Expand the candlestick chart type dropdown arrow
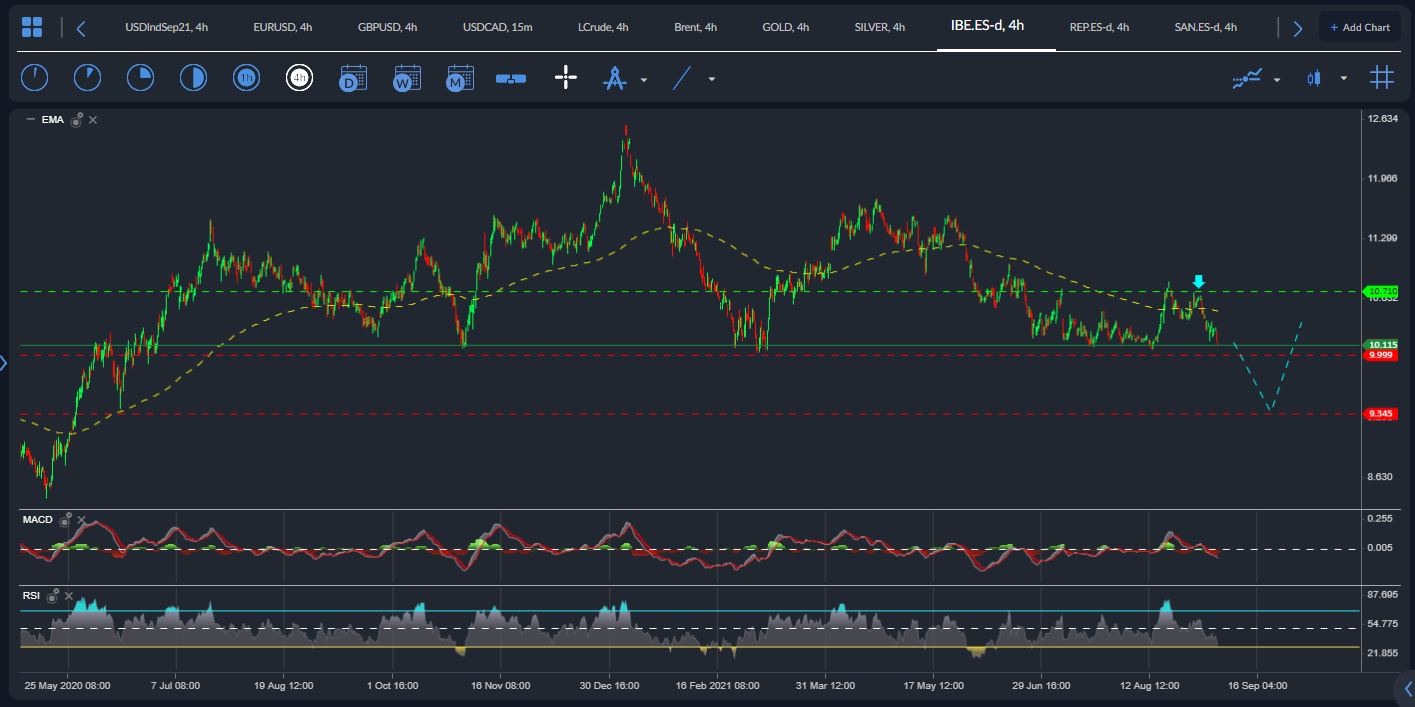 [1344, 79]
